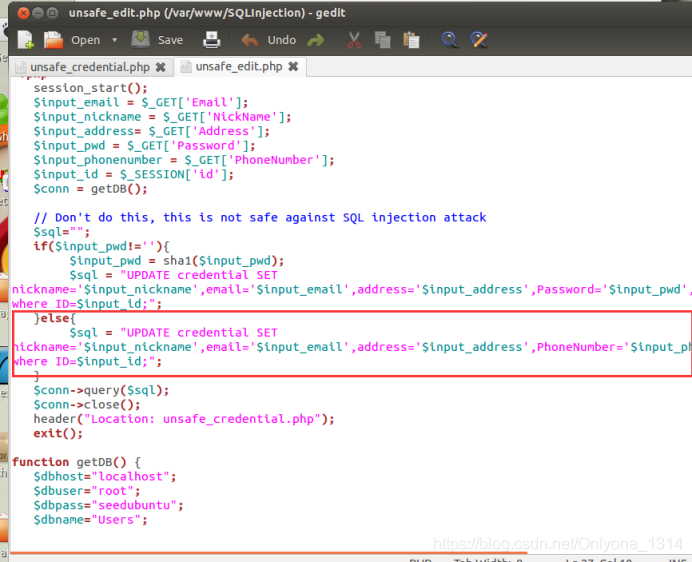Click the Save text label
The height and width of the screenshot is (562, 692).
click(170, 40)
